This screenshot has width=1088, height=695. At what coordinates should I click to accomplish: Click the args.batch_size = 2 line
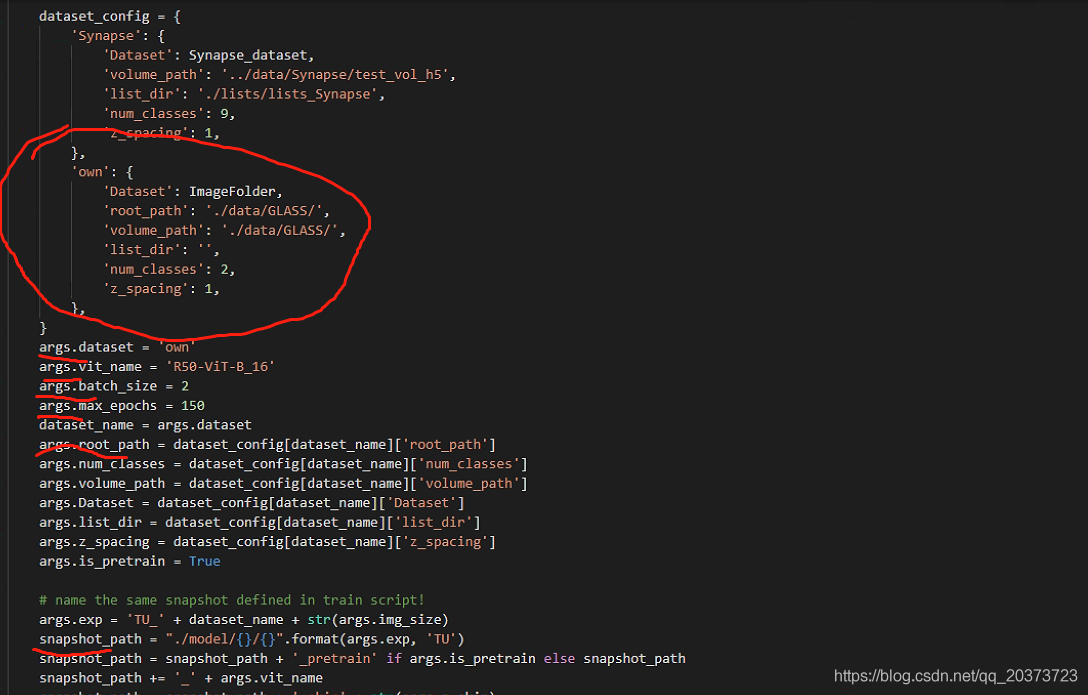point(113,386)
